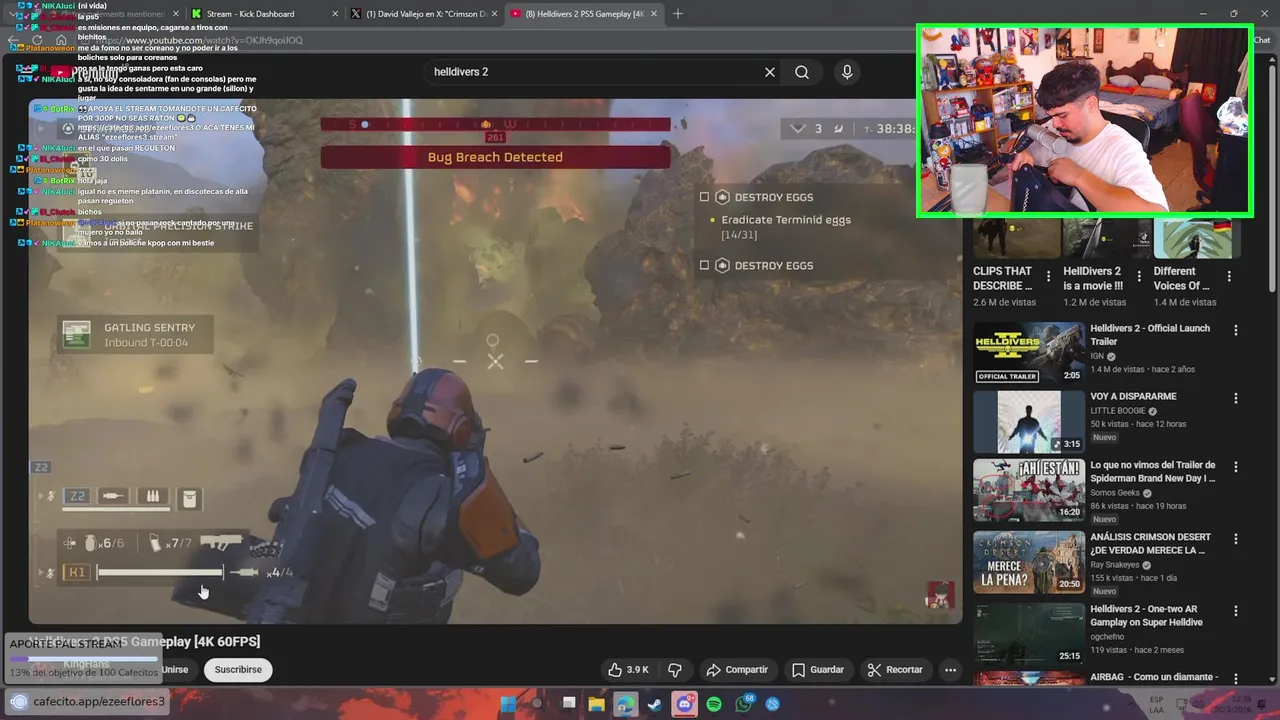Open options for ANÁLISIS CRIMSON DESERT
Image resolution: width=1280 pixels, height=720 pixels.
pos(1236,539)
